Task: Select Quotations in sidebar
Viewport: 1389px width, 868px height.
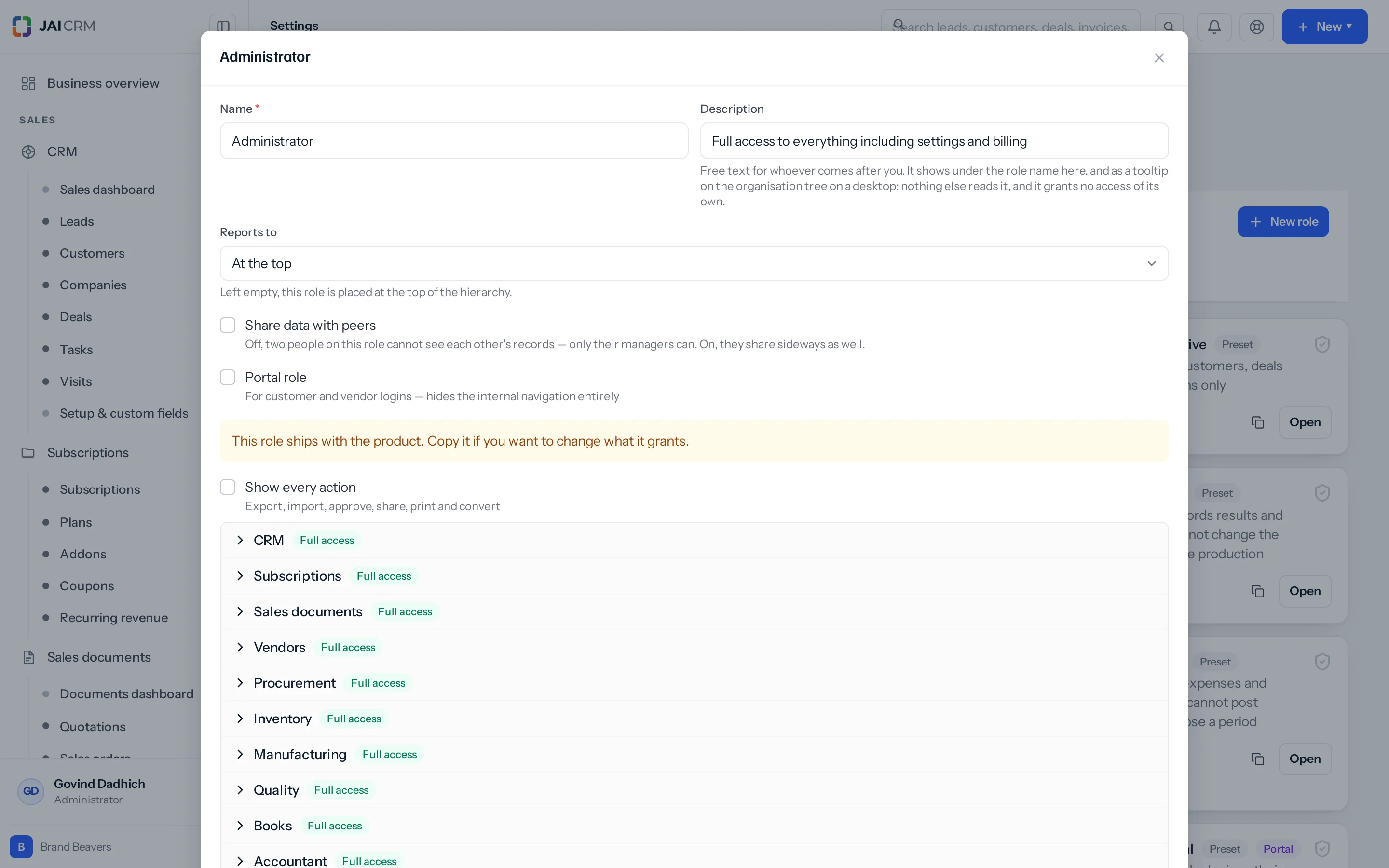Action: pyautogui.click(x=93, y=727)
